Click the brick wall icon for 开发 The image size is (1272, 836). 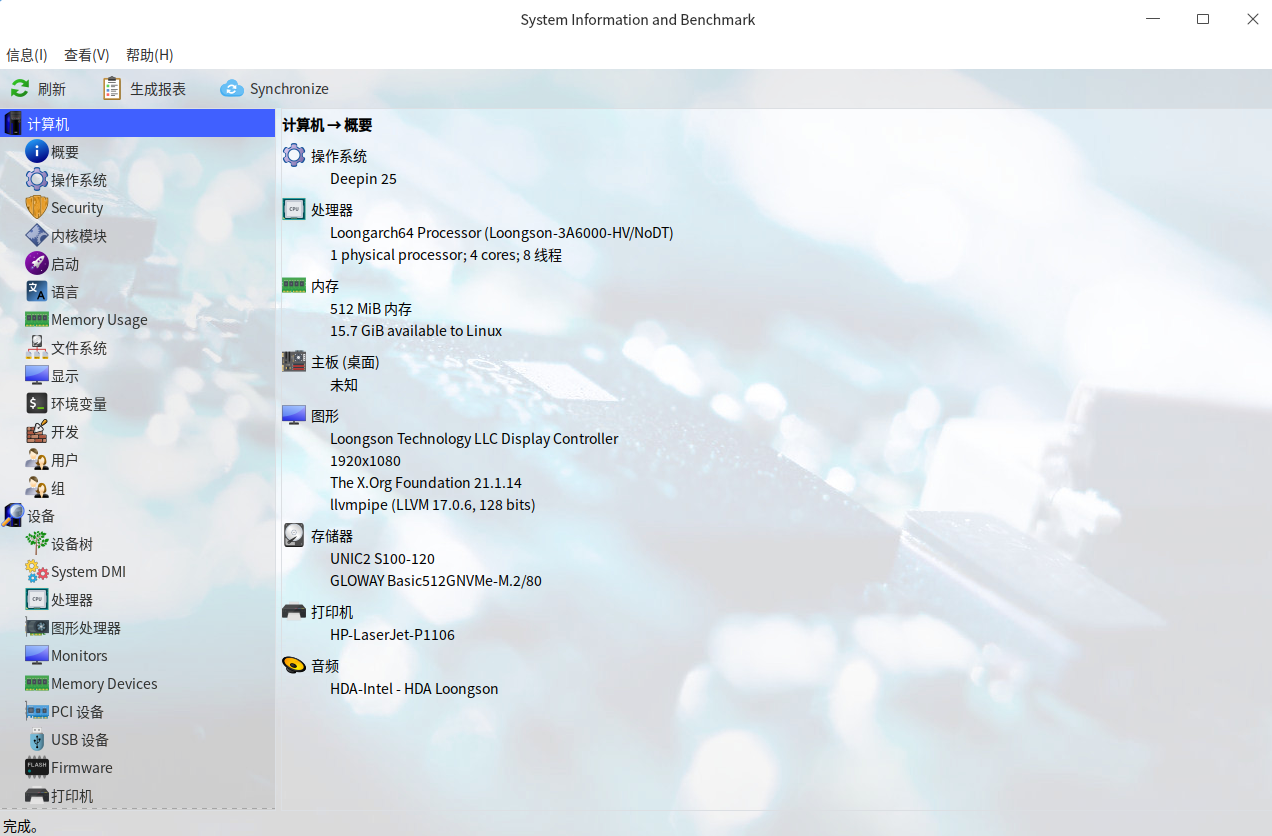click(36, 432)
